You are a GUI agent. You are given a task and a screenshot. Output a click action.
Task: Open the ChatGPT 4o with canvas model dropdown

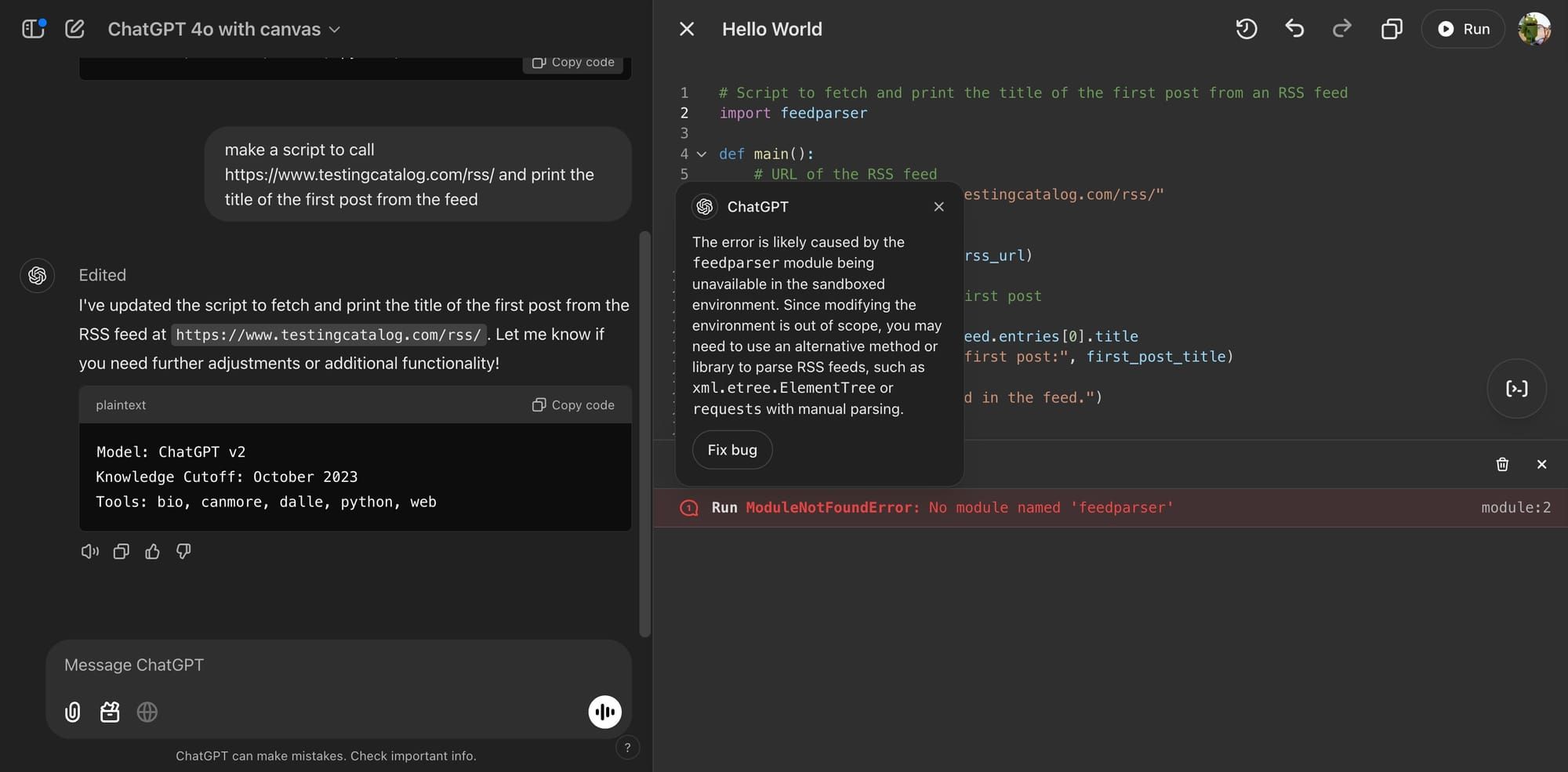pos(223,29)
